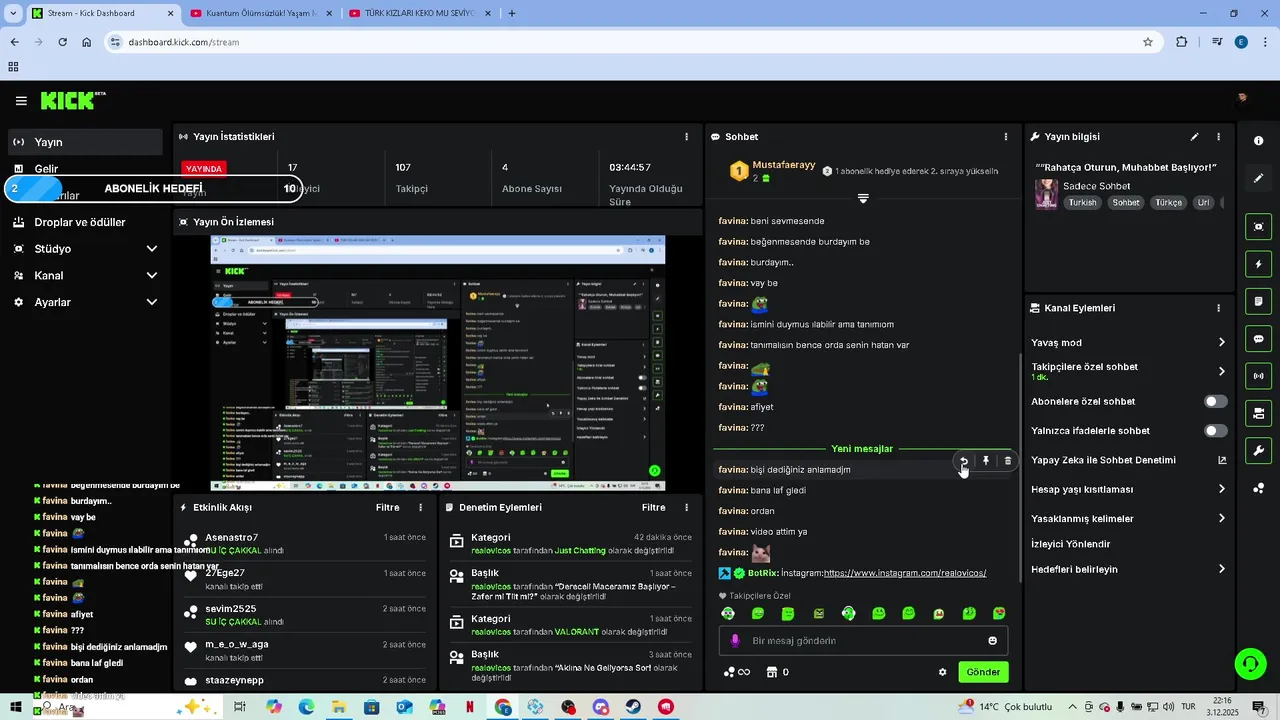Image resolution: width=1280 pixels, height=720 pixels.
Task: Open Yavaş mod options arrow
Action: (1221, 342)
